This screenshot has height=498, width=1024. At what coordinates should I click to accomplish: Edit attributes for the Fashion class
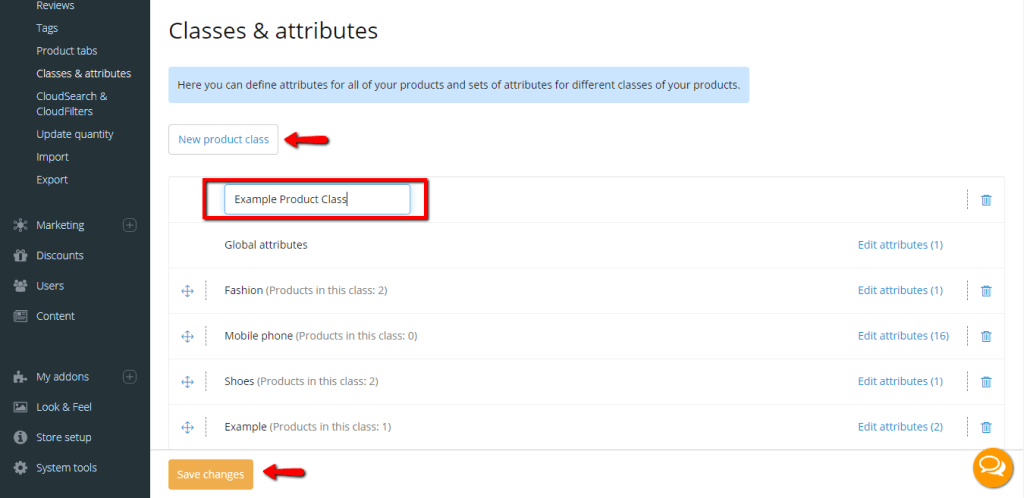900,290
